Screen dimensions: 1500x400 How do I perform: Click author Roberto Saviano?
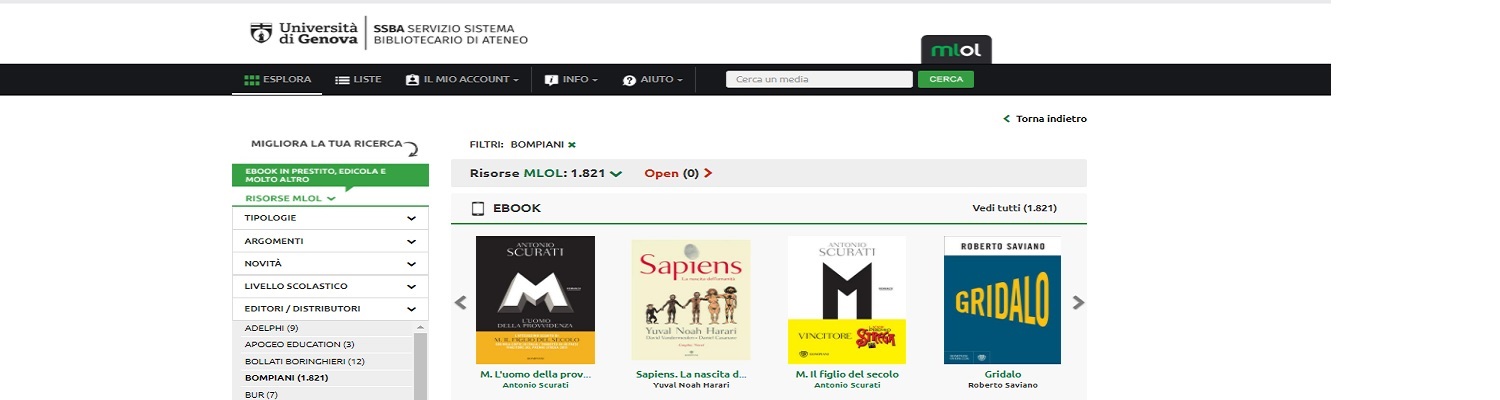point(1003,385)
